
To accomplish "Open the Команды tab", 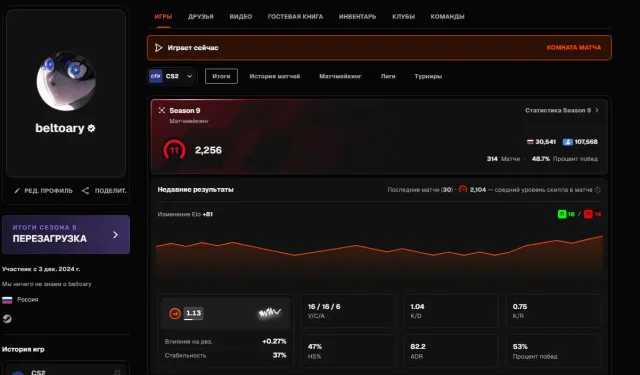I will tap(447, 17).
